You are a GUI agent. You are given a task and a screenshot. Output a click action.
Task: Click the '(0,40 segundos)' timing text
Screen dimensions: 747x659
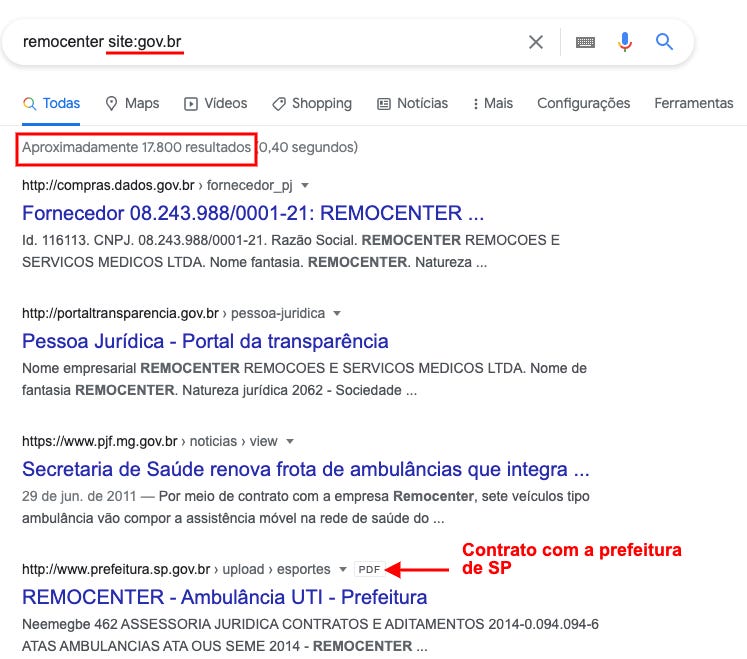pos(308,147)
